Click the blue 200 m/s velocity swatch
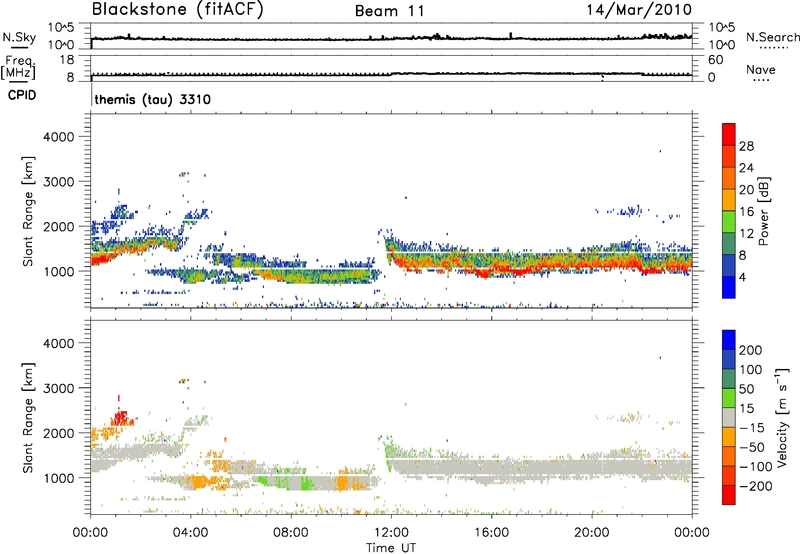 (x=729, y=340)
